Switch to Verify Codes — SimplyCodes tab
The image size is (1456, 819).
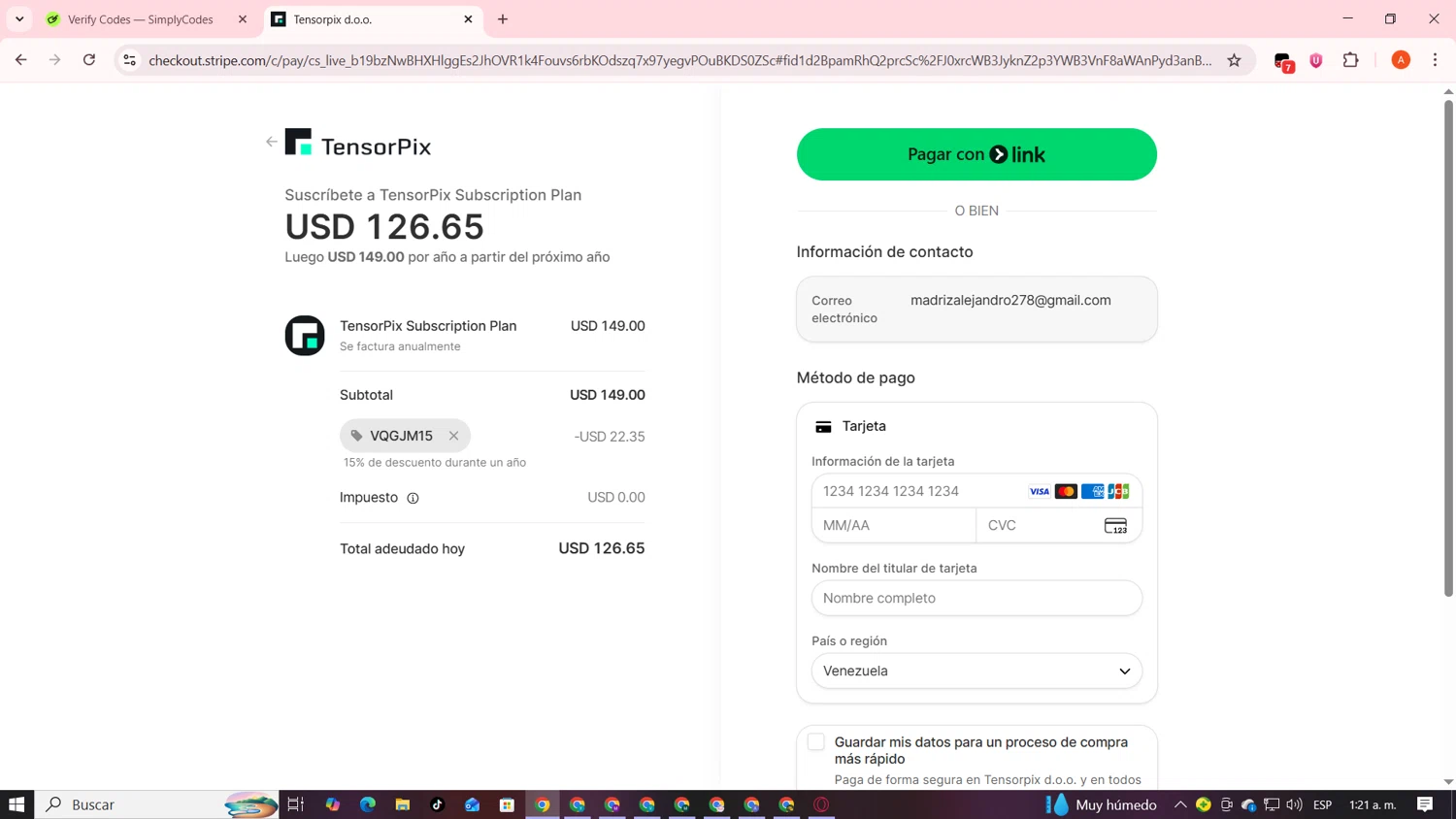[140, 19]
